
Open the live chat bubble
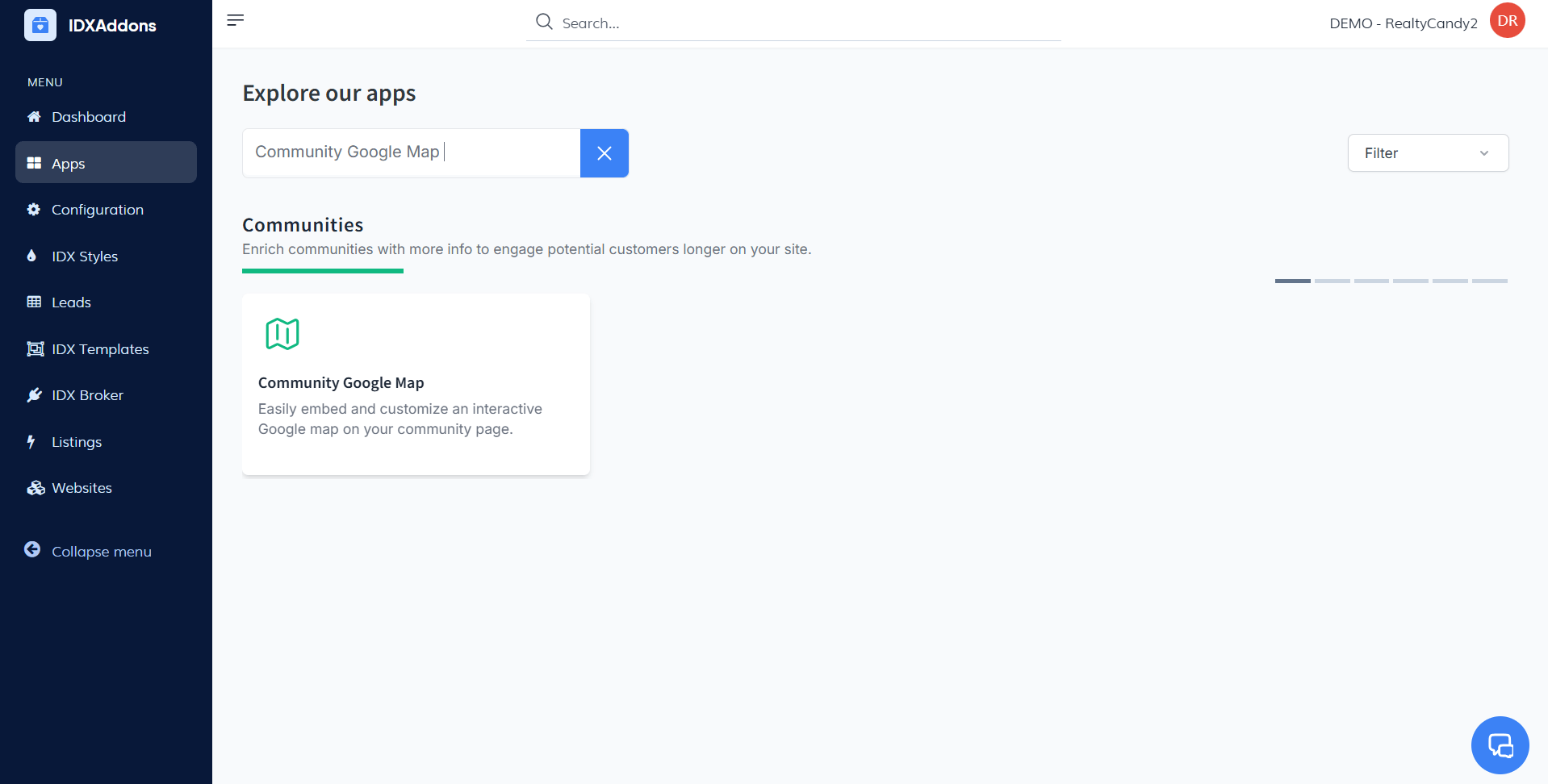coord(1500,745)
